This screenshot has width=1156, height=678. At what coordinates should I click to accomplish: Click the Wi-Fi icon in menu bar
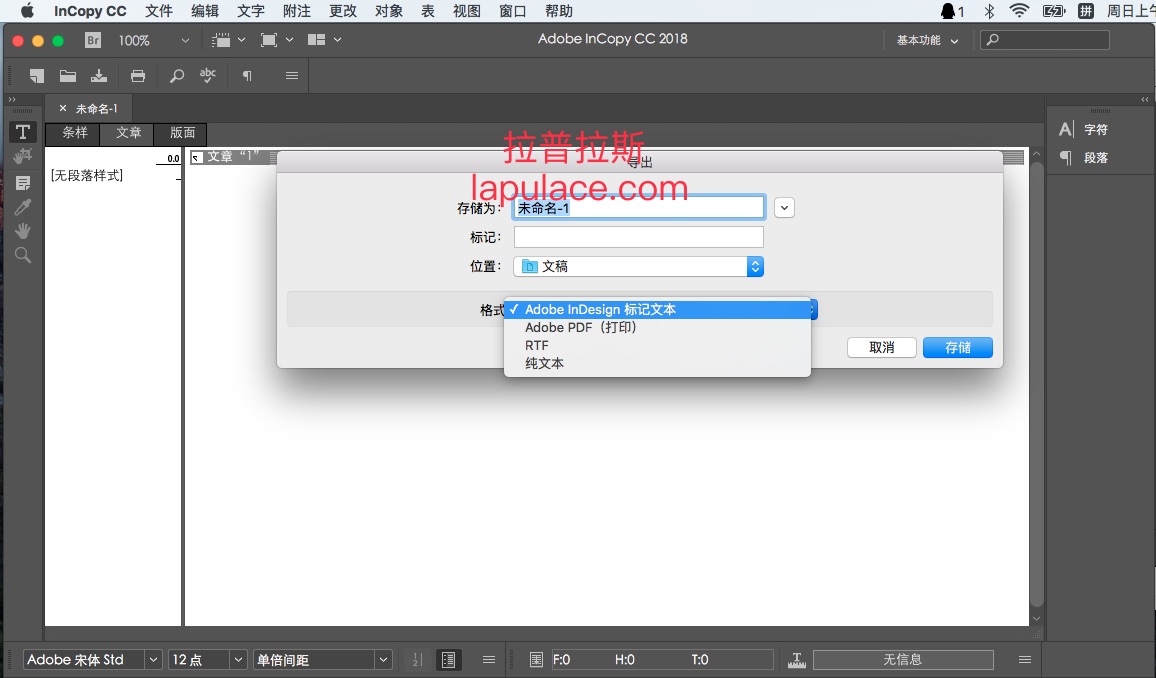(x=1019, y=10)
